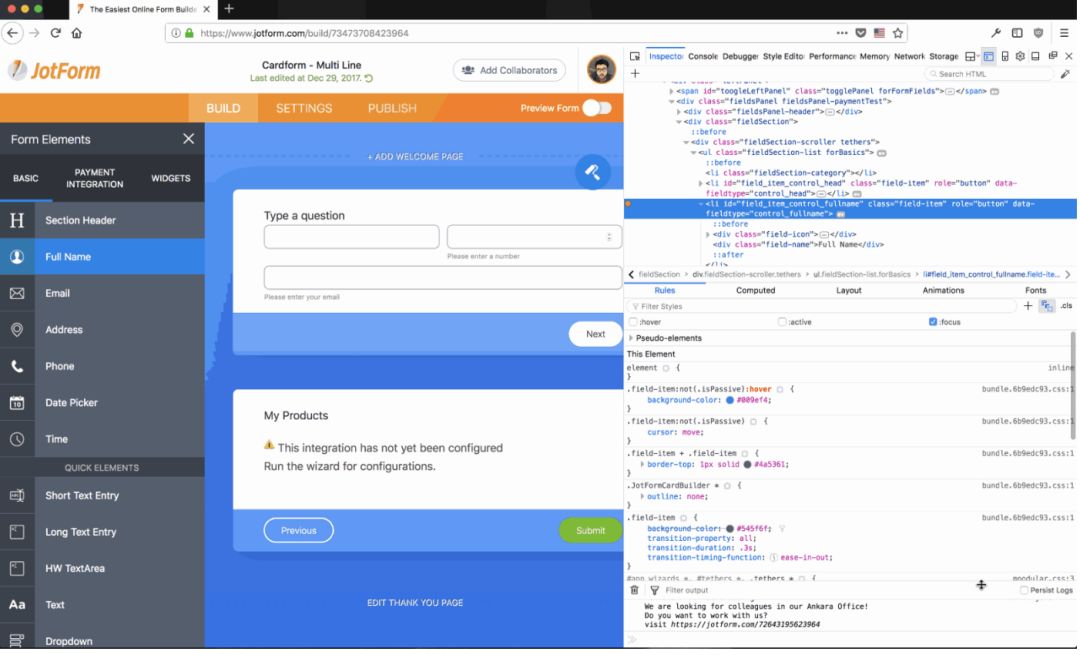1080x655 pixels.
Task: Check the :hover pseudo-class box
Action: [633, 322]
